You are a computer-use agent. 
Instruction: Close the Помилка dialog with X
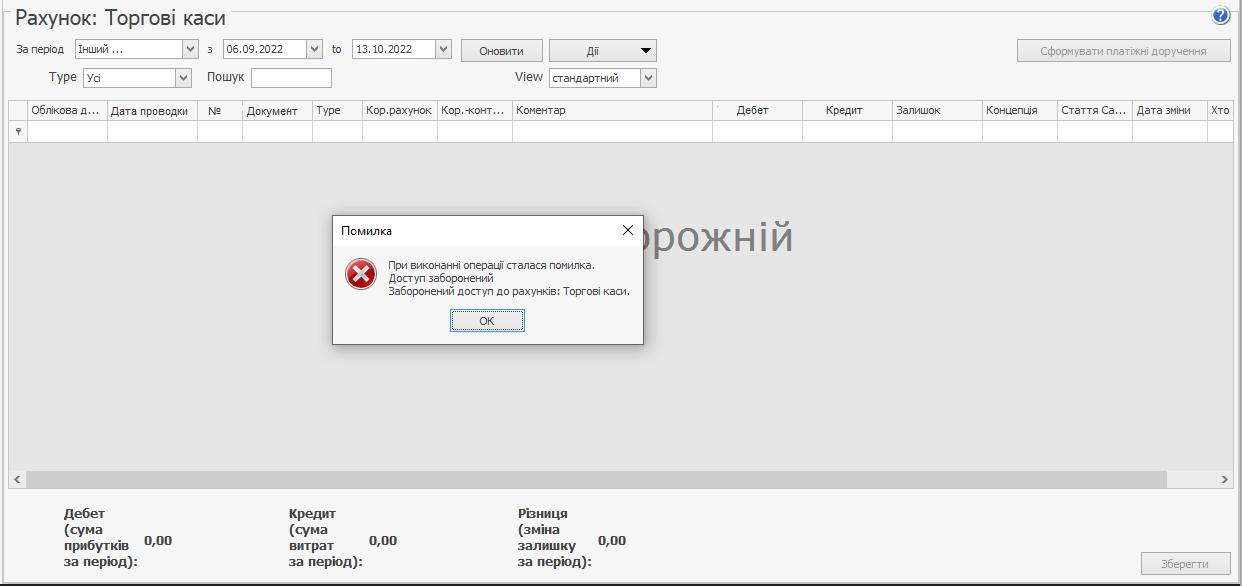click(627, 230)
